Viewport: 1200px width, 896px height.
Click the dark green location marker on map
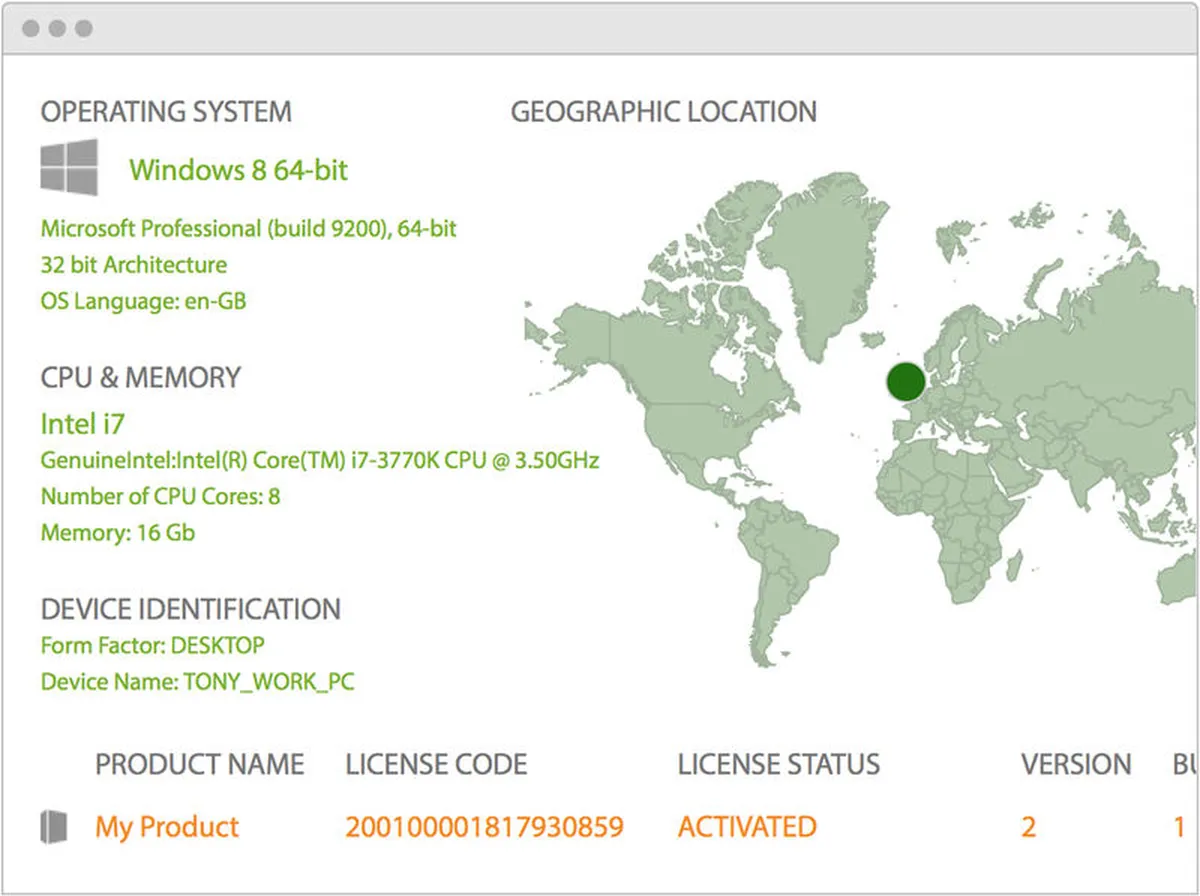click(906, 381)
